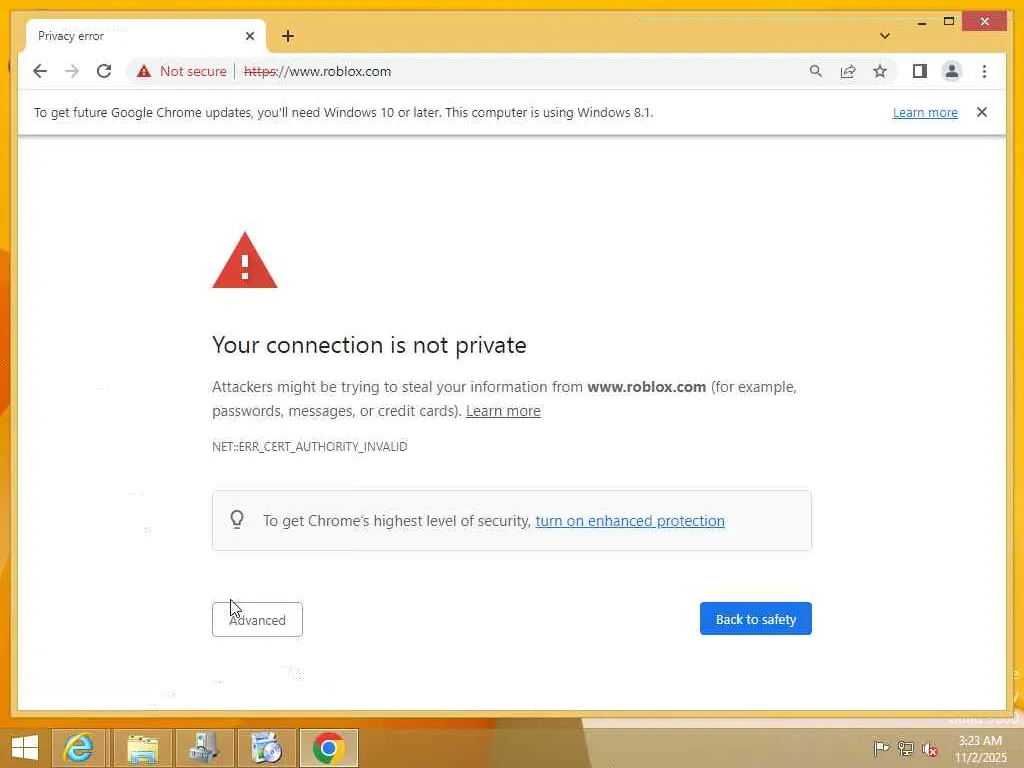The width and height of the screenshot is (1024, 768).
Task: Click the zoom magnifier icon in address bar
Action: pyautogui.click(x=816, y=71)
